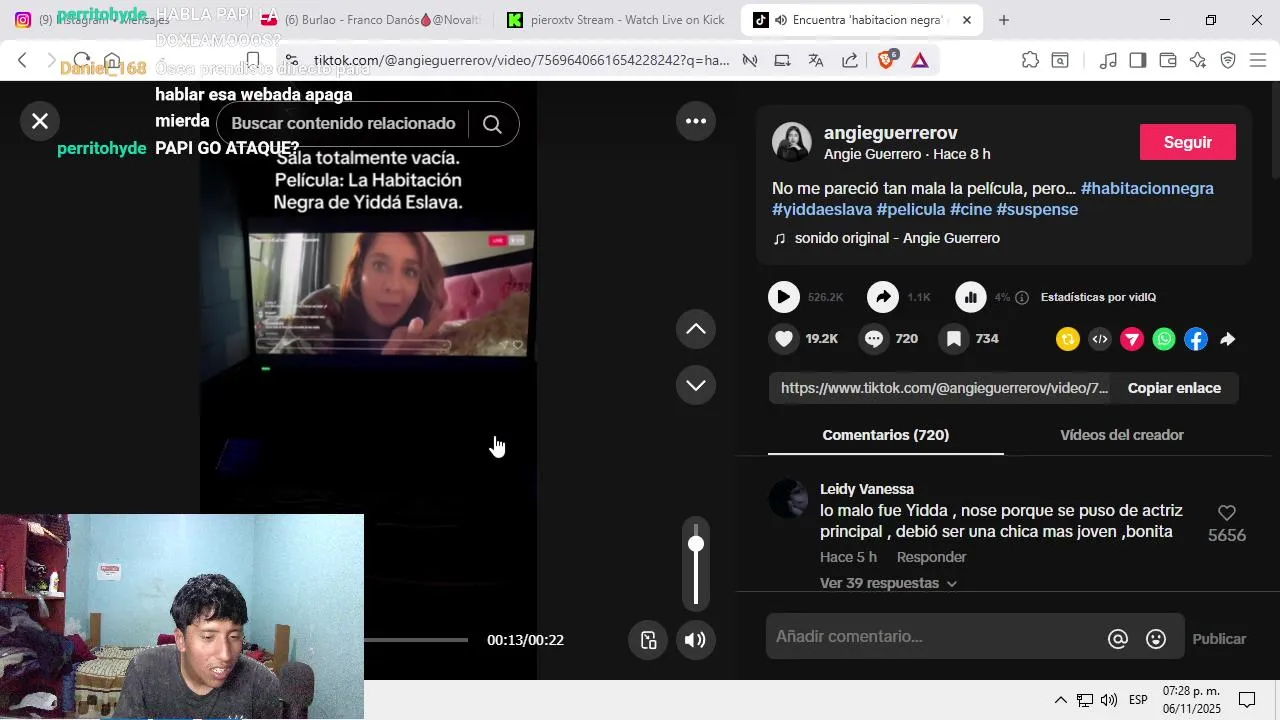Click the 'Publicar' button
The width and height of the screenshot is (1280, 720).
coord(1219,639)
